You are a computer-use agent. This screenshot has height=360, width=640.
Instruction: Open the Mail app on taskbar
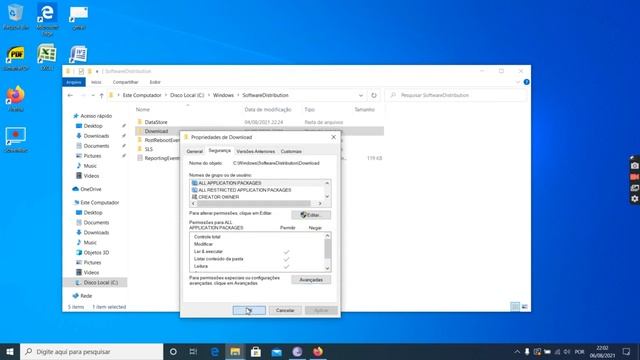point(276,351)
